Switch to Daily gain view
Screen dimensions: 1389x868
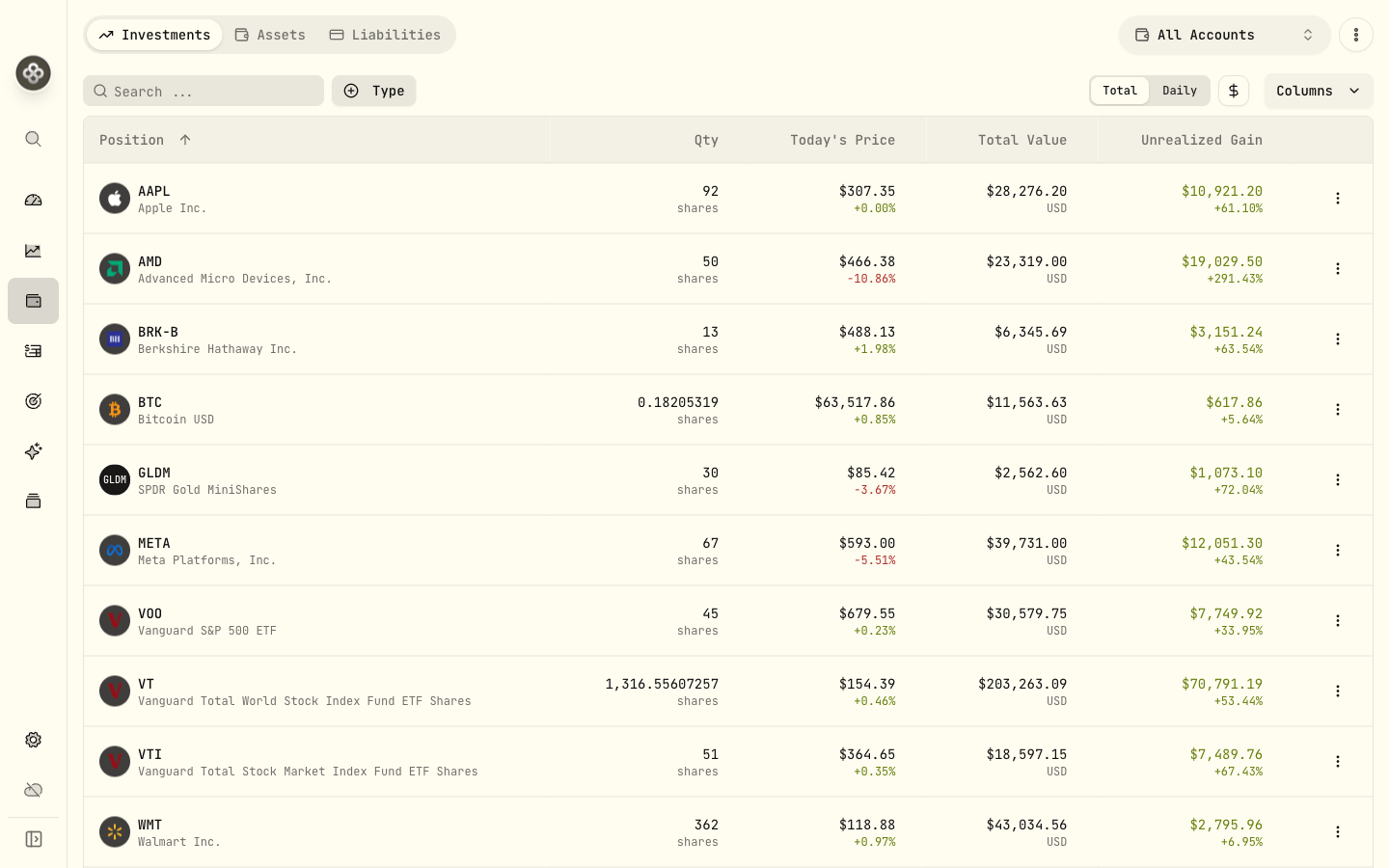pos(1180,91)
